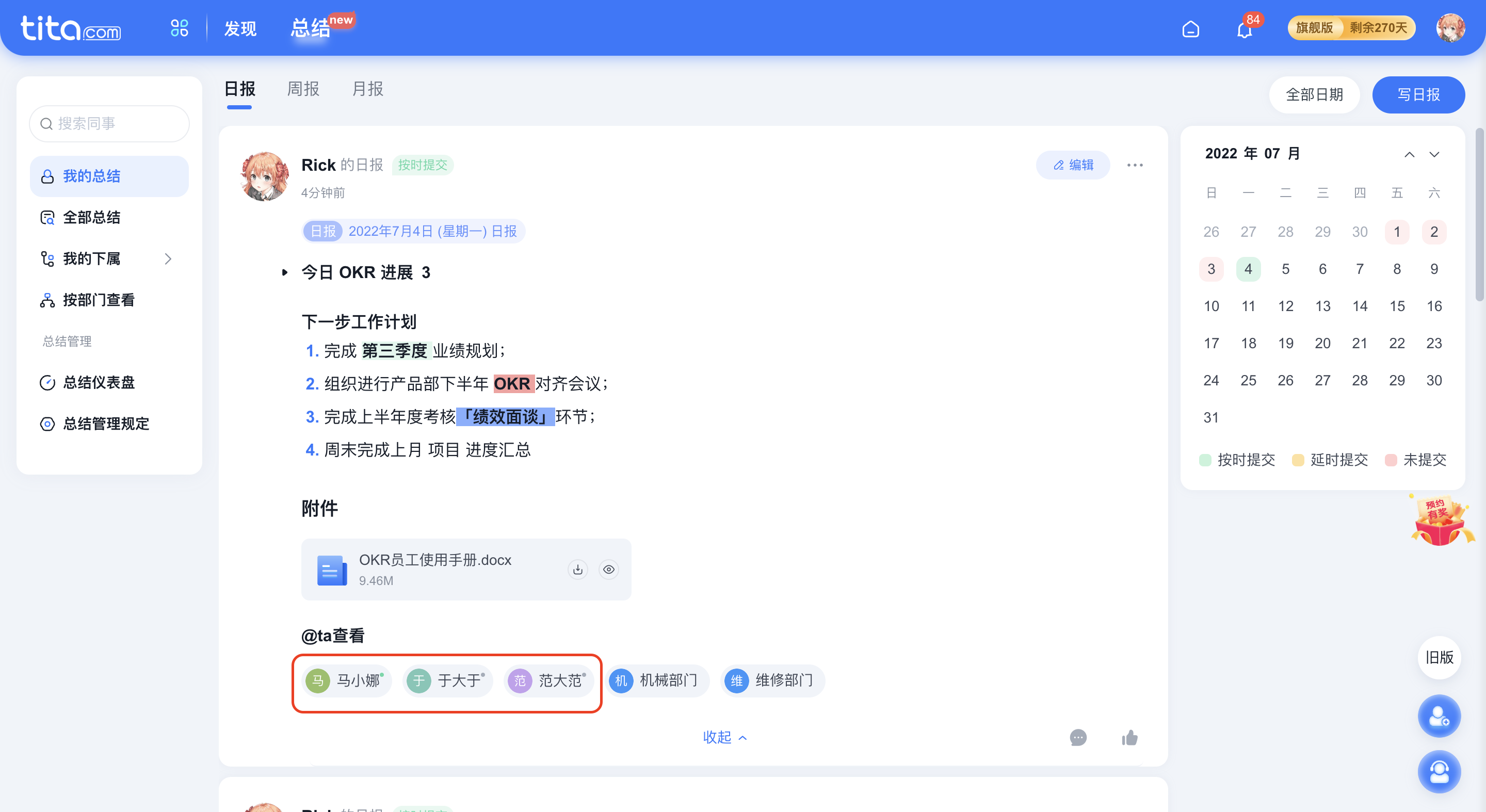Select July 15 in the calendar
The image size is (1486, 812).
coord(1397,306)
